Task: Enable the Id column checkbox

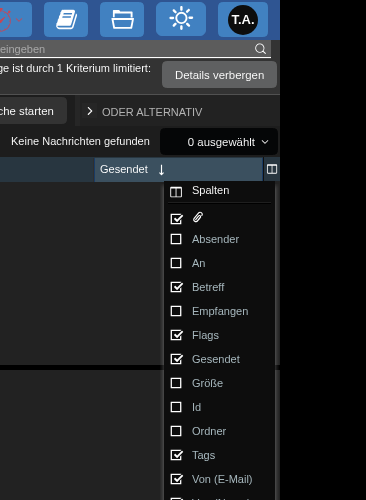Action: pyautogui.click(x=176, y=407)
